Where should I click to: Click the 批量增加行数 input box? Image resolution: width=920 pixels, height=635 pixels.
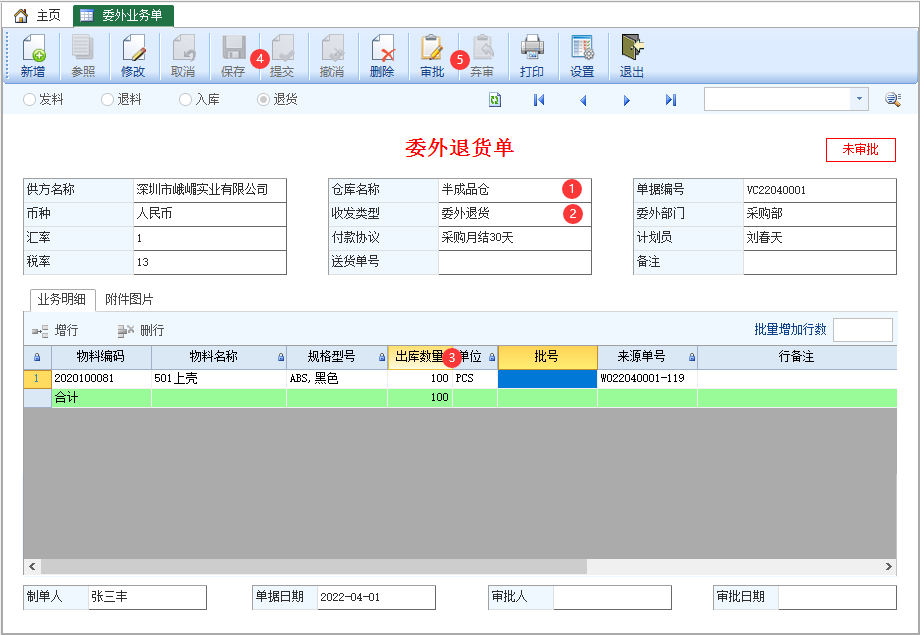point(862,330)
